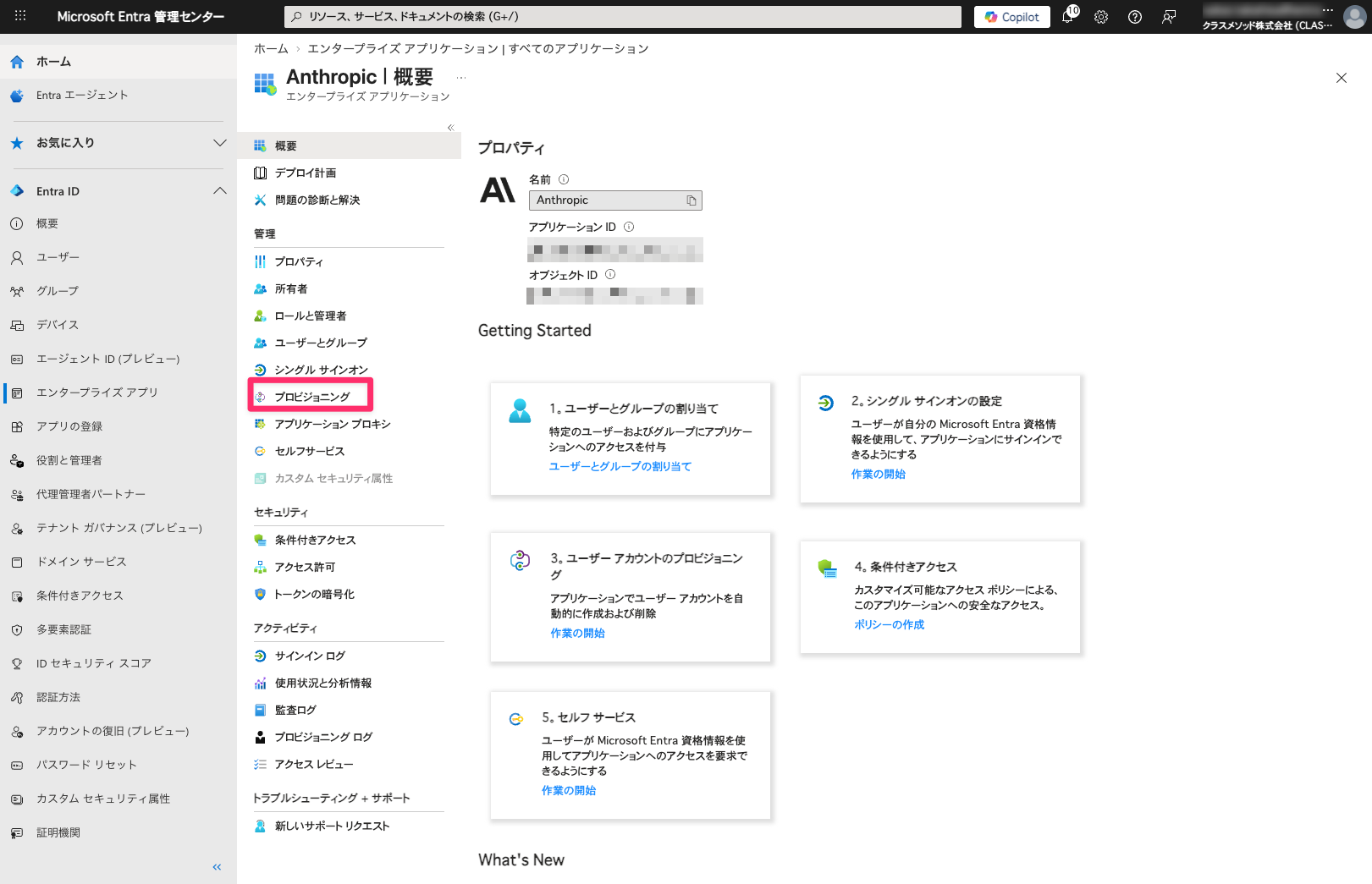This screenshot has height=884, width=1372.
Task: Copy the Anthropic name field value
Action: point(692,200)
